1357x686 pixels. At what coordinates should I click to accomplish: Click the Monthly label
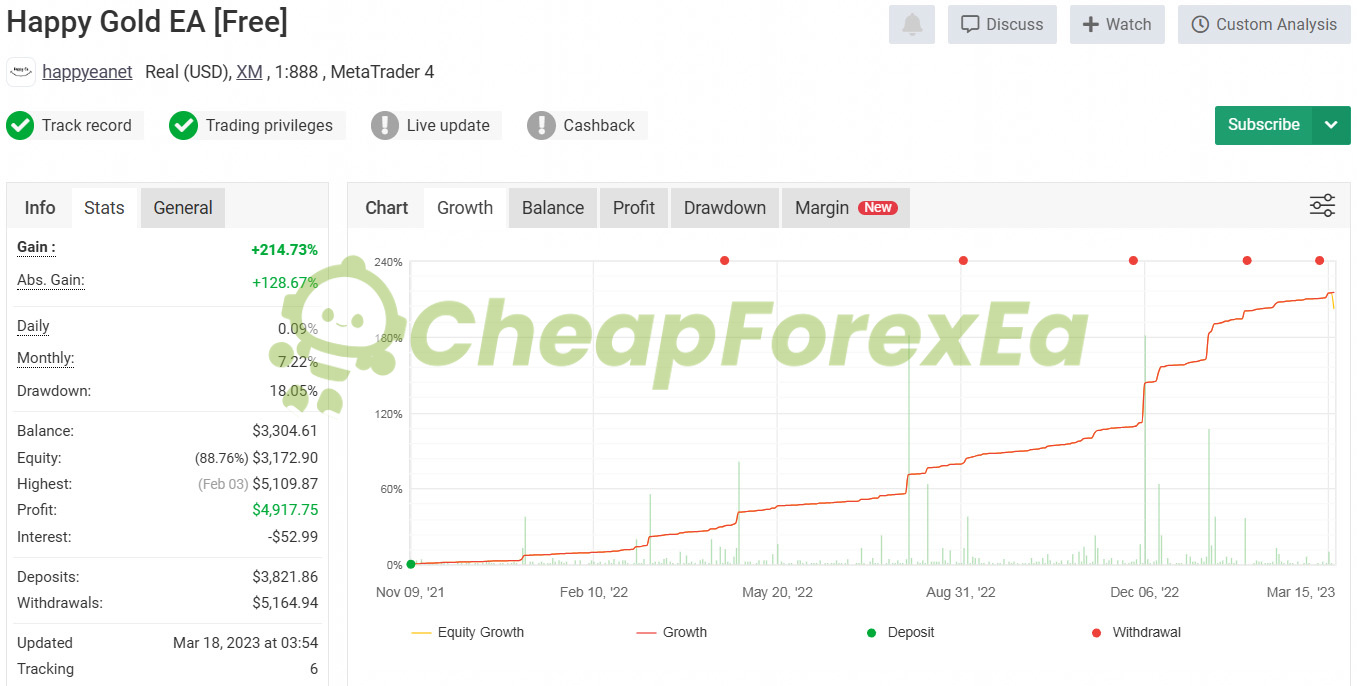click(45, 358)
